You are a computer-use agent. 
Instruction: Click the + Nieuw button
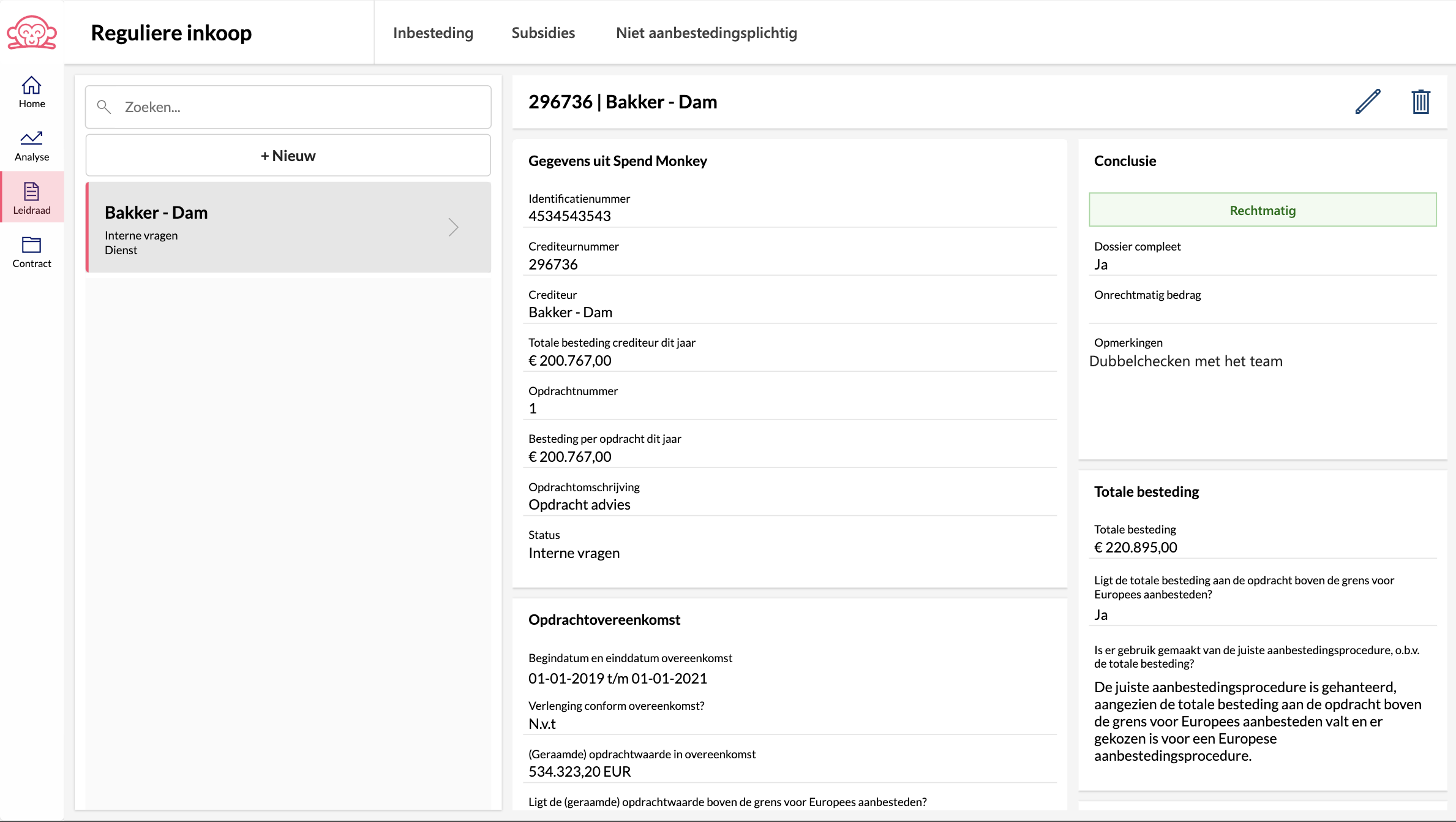pyautogui.click(x=288, y=156)
